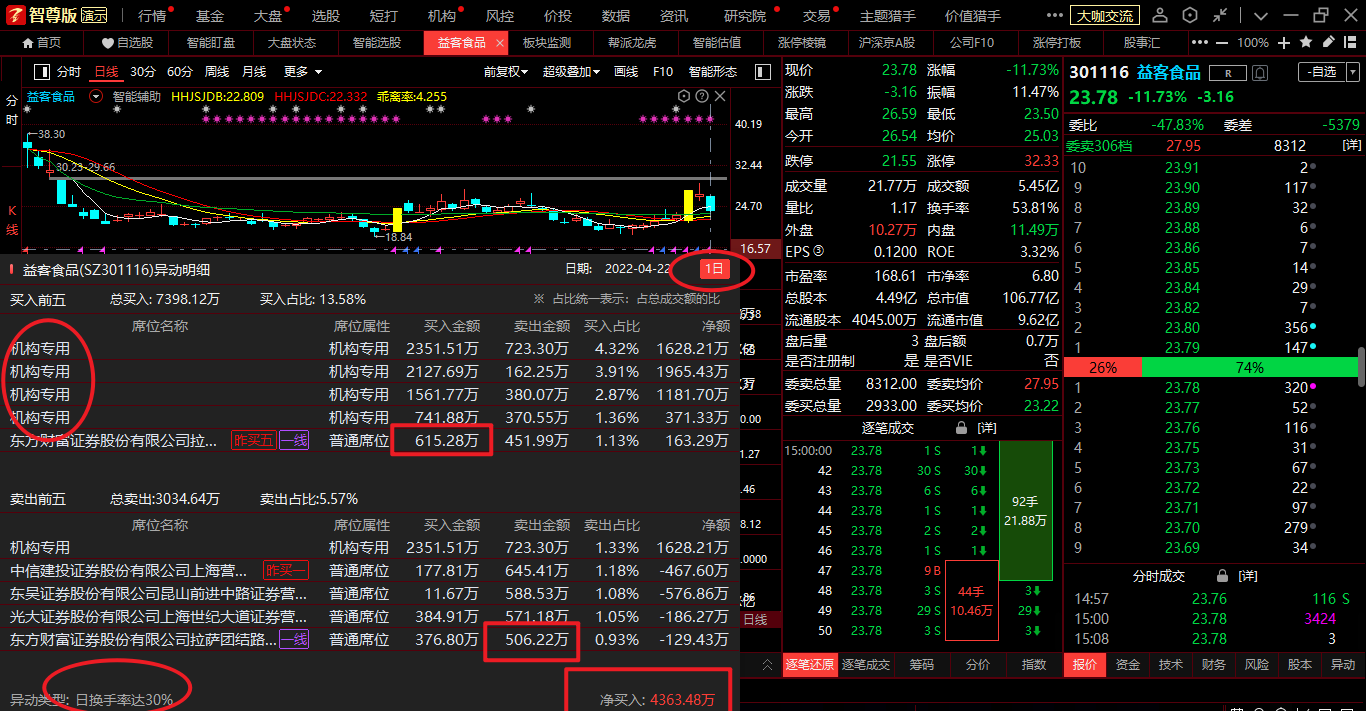Open the hexagon settings icon in title bar
This screenshot has height=711, width=1366.
[x=1189, y=16]
